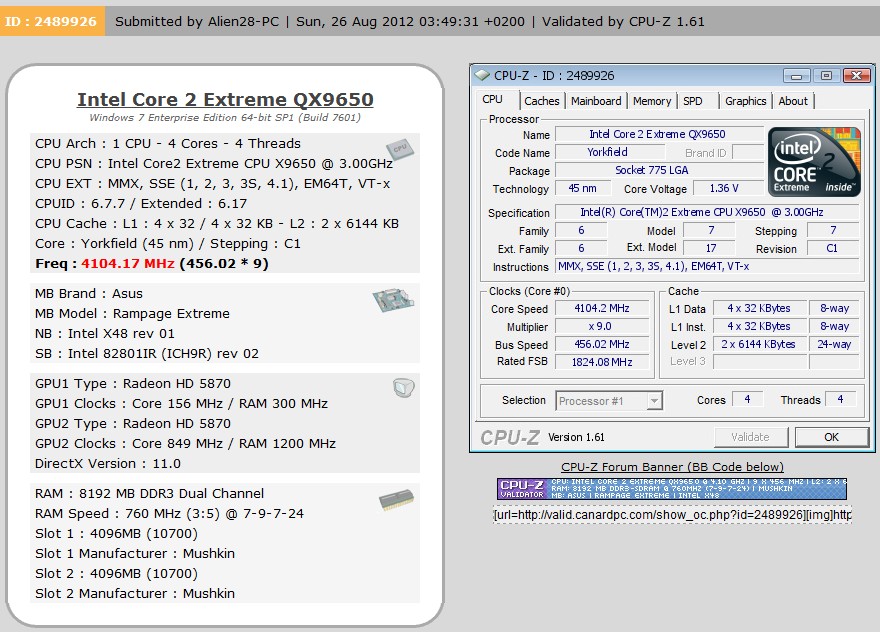Screen dimensions: 880x632
Task: Switch to the Mainboard tab
Action: click(x=596, y=100)
